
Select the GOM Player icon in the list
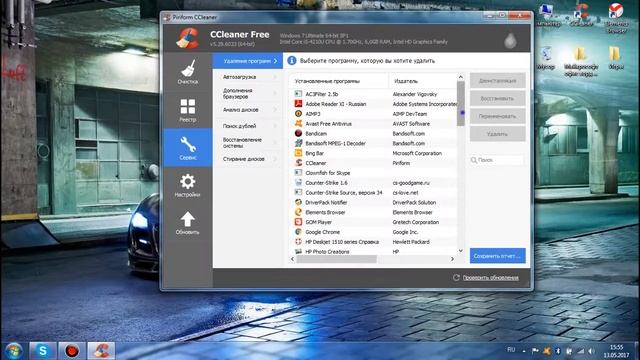(x=298, y=222)
